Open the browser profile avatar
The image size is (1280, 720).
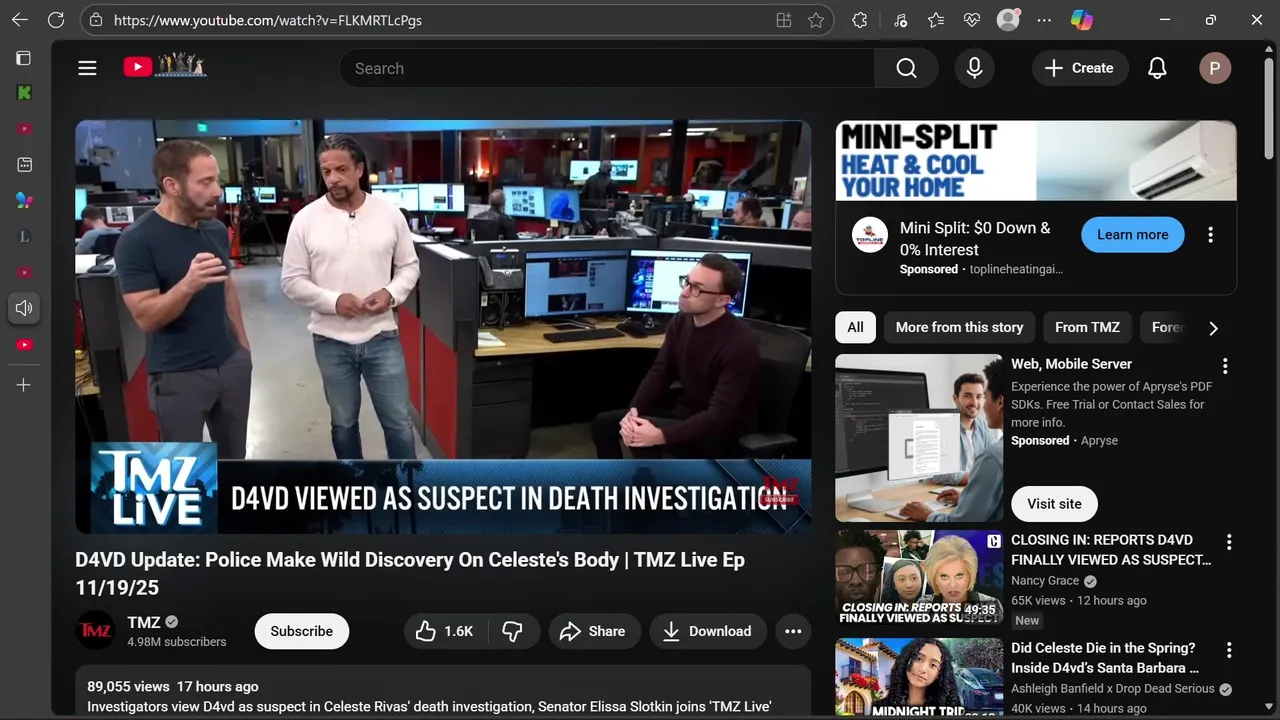point(1008,20)
